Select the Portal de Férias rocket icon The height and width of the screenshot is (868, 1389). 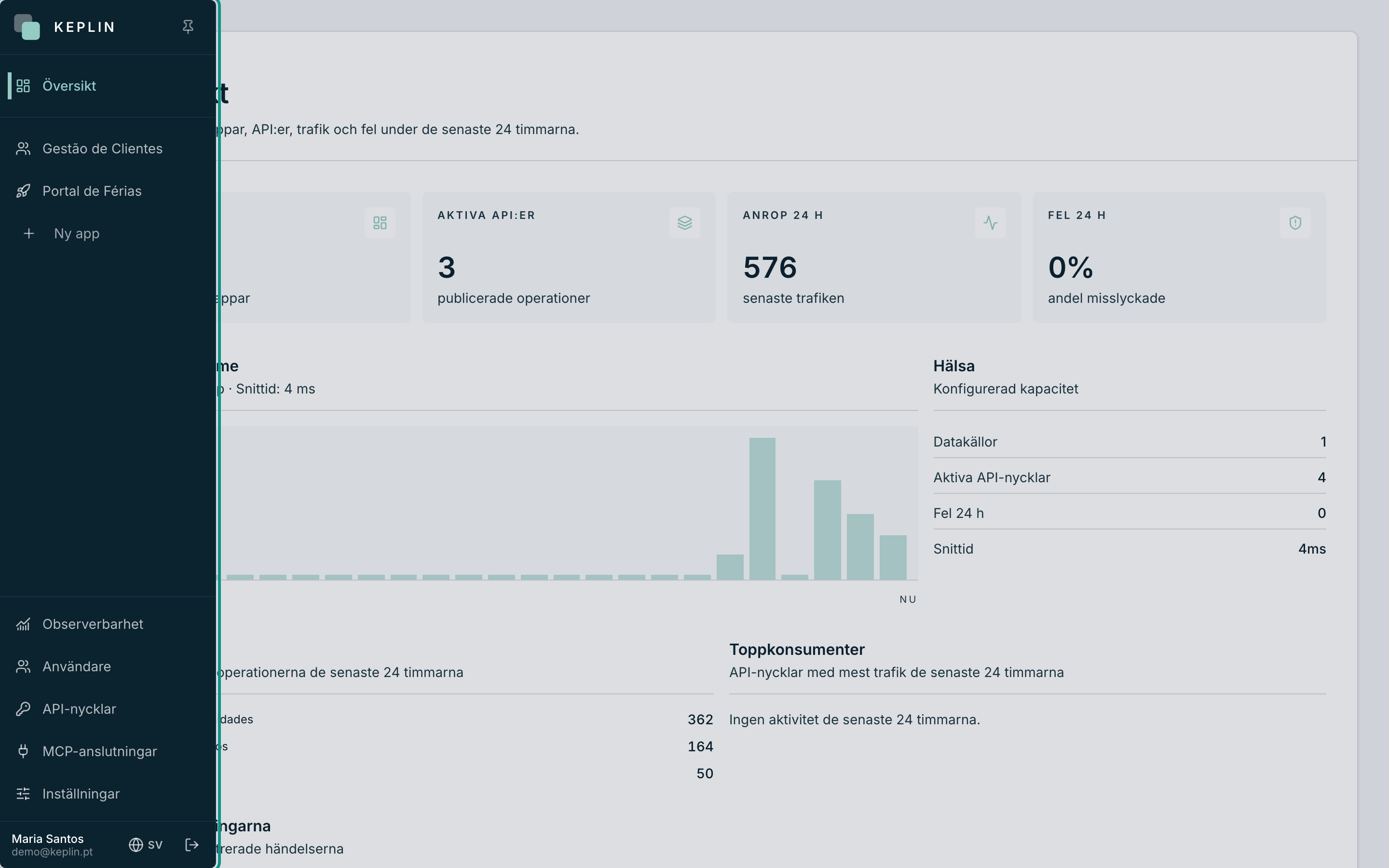(x=23, y=191)
